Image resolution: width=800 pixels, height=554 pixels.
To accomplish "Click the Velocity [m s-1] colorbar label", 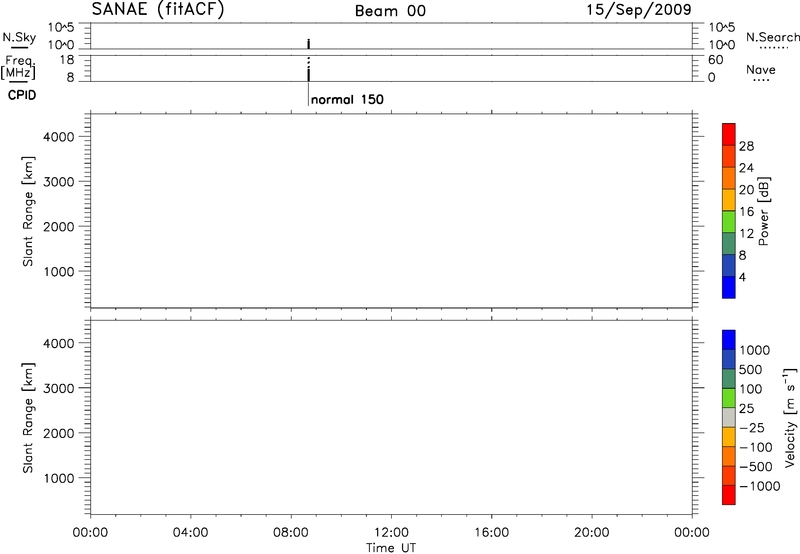I will click(x=789, y=417).
